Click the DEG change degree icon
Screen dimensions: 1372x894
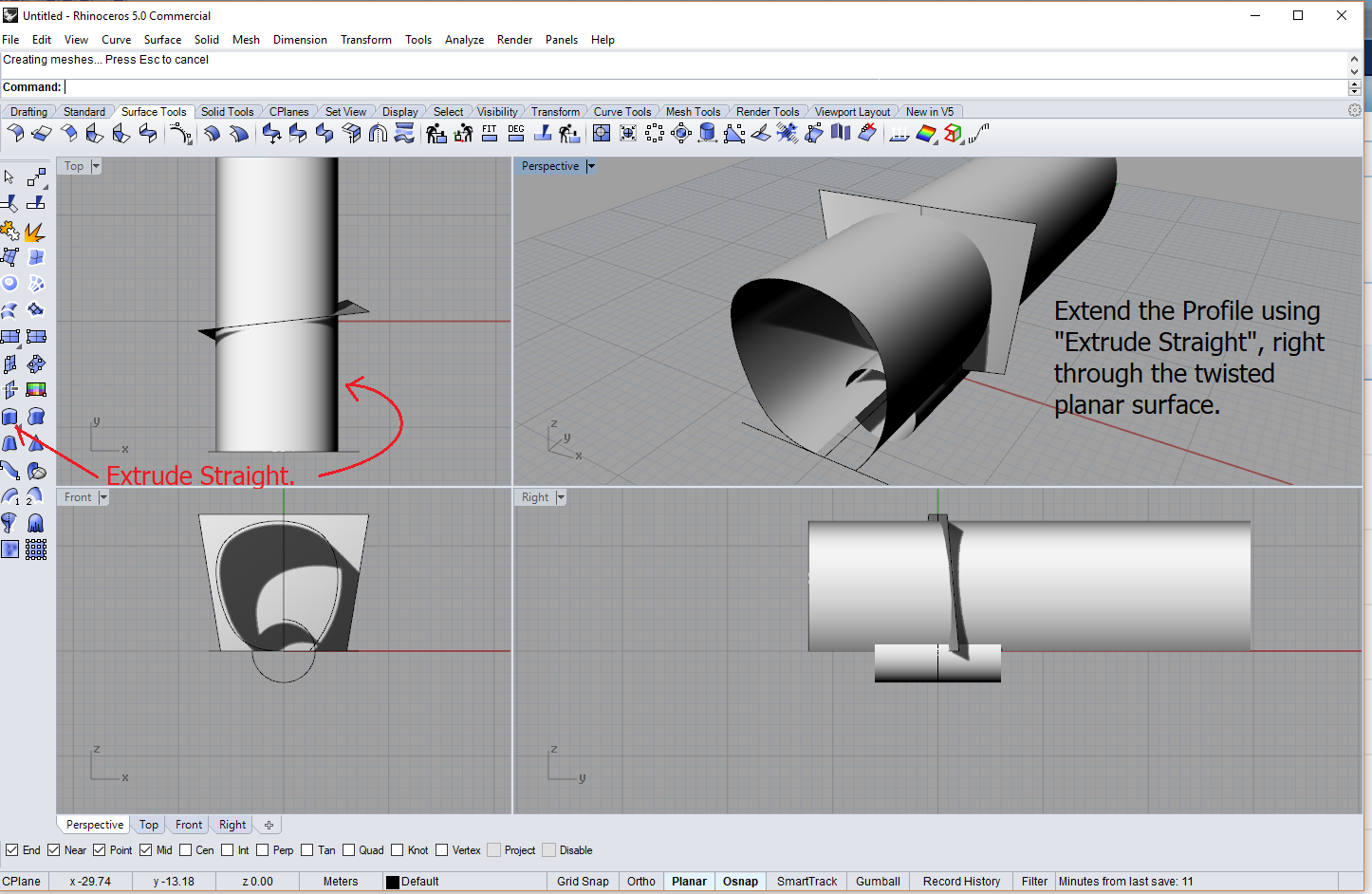[516, 134]
